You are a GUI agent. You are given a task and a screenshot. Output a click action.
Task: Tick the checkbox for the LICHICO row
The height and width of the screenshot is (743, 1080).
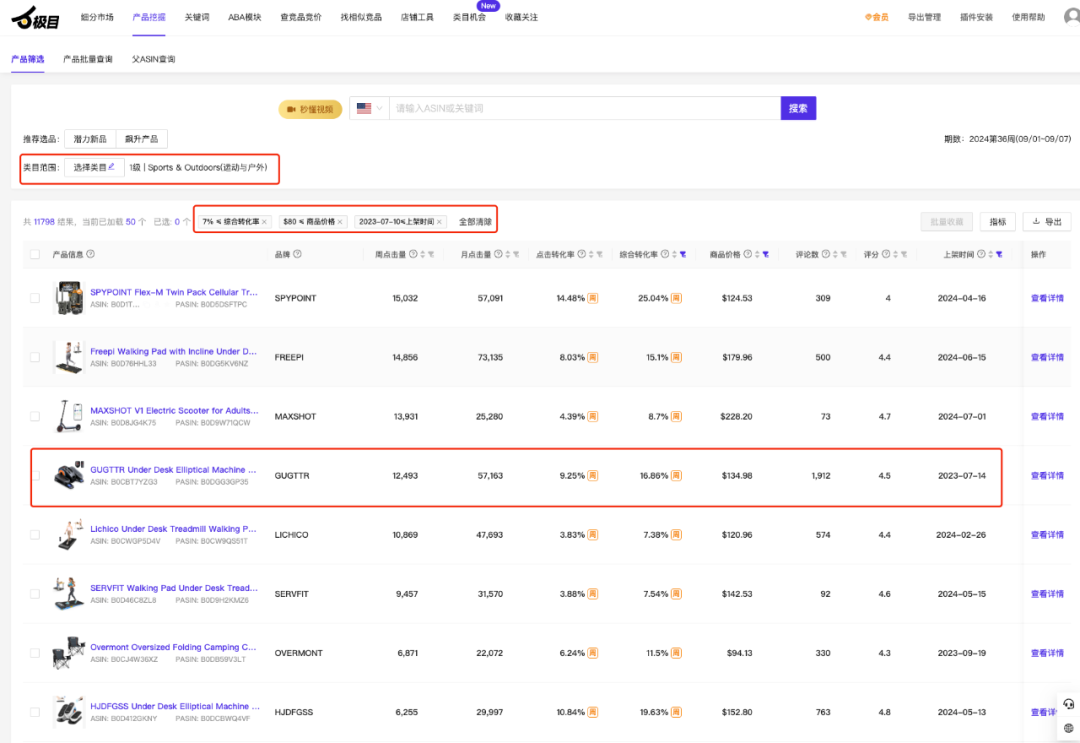click(35, 535)
